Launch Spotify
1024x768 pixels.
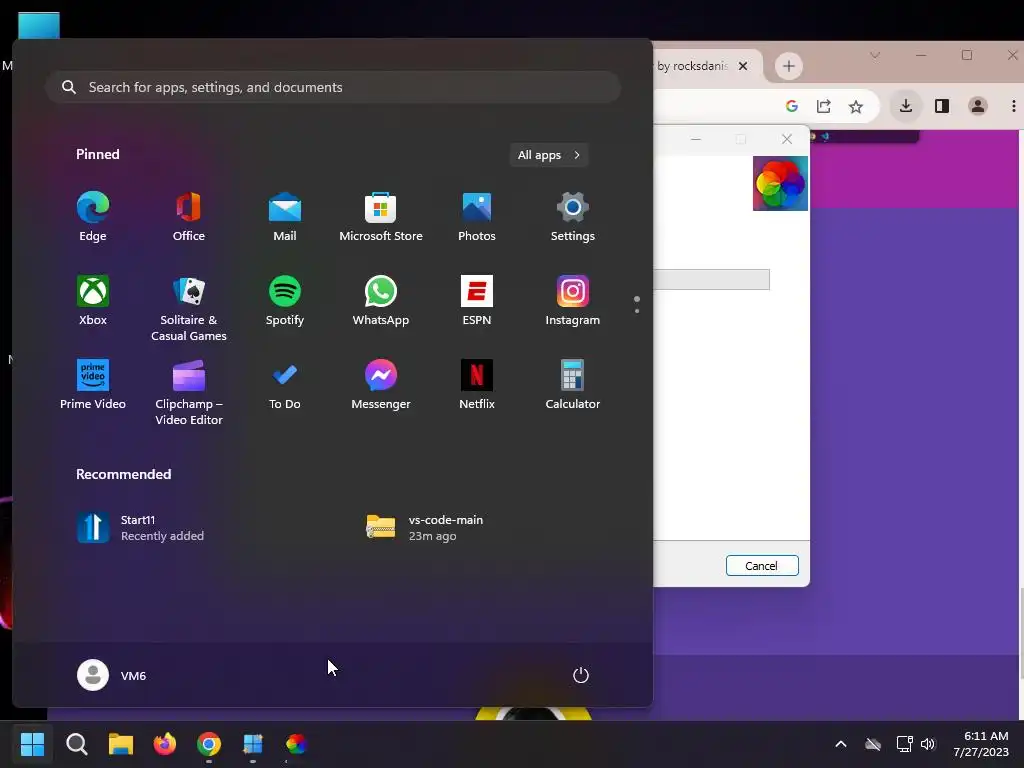tap(285, 300)
